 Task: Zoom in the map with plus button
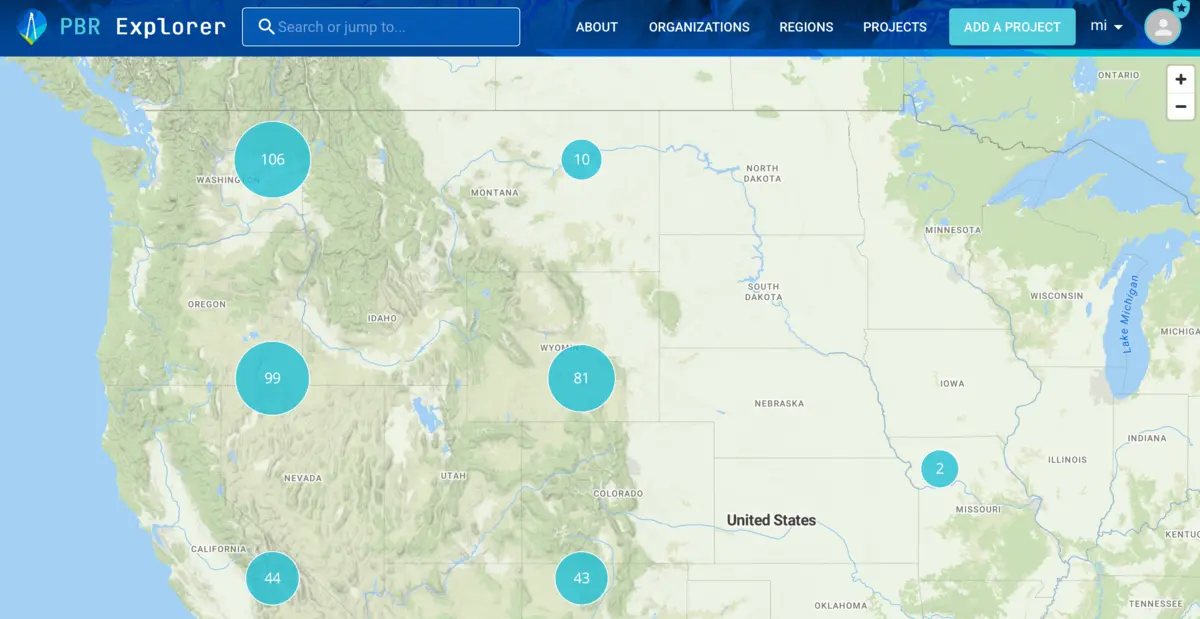[1181, 80]
